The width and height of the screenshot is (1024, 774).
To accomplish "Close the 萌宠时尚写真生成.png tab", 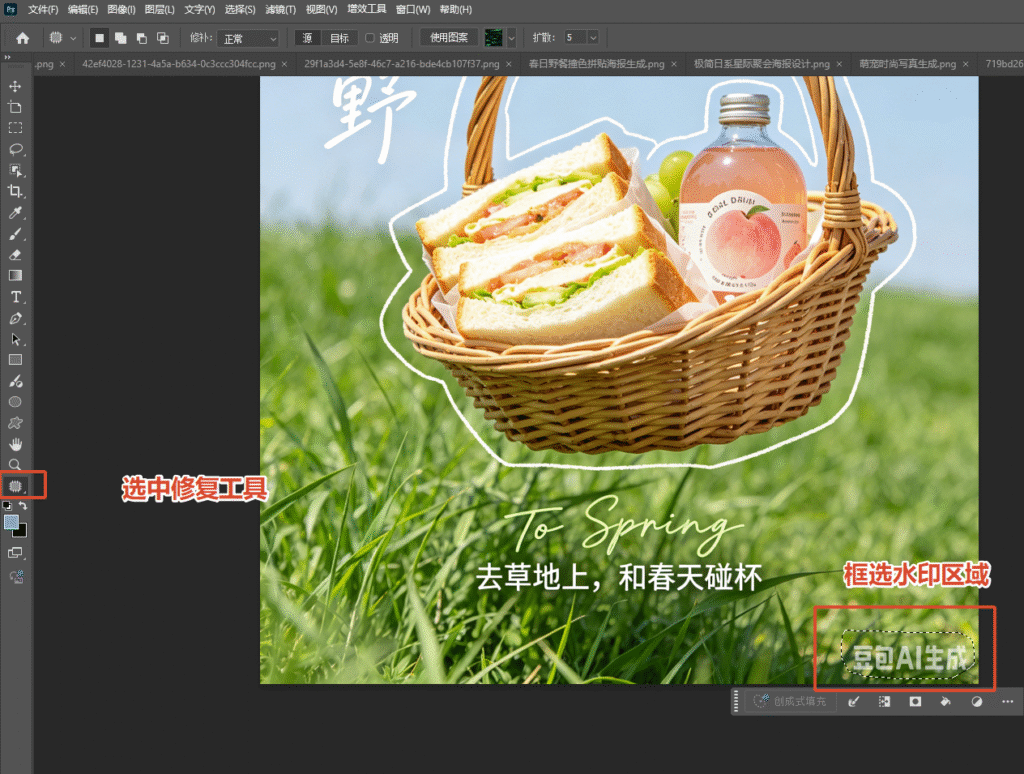I will pos(965,64).
